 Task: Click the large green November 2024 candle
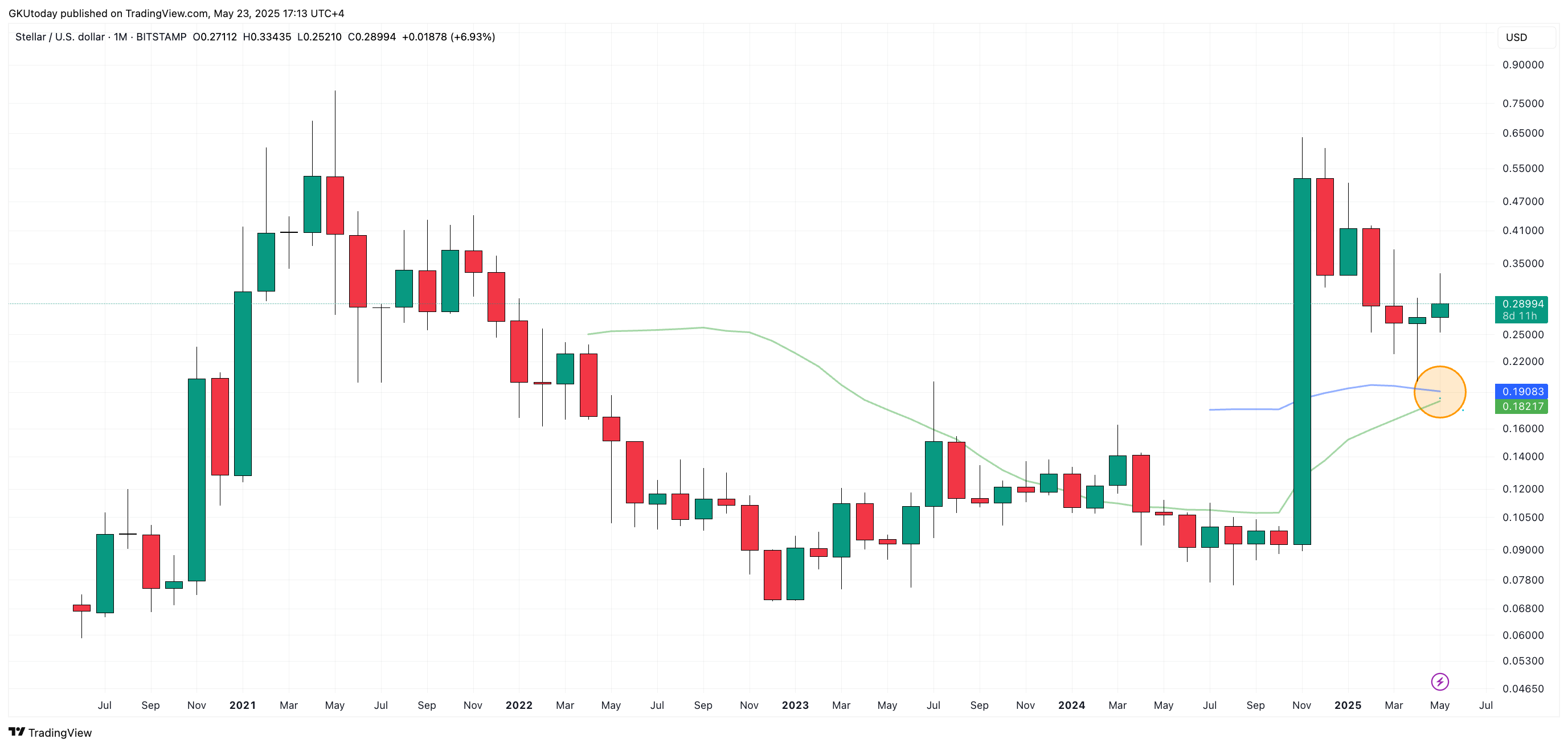[x=1302, y=362]
